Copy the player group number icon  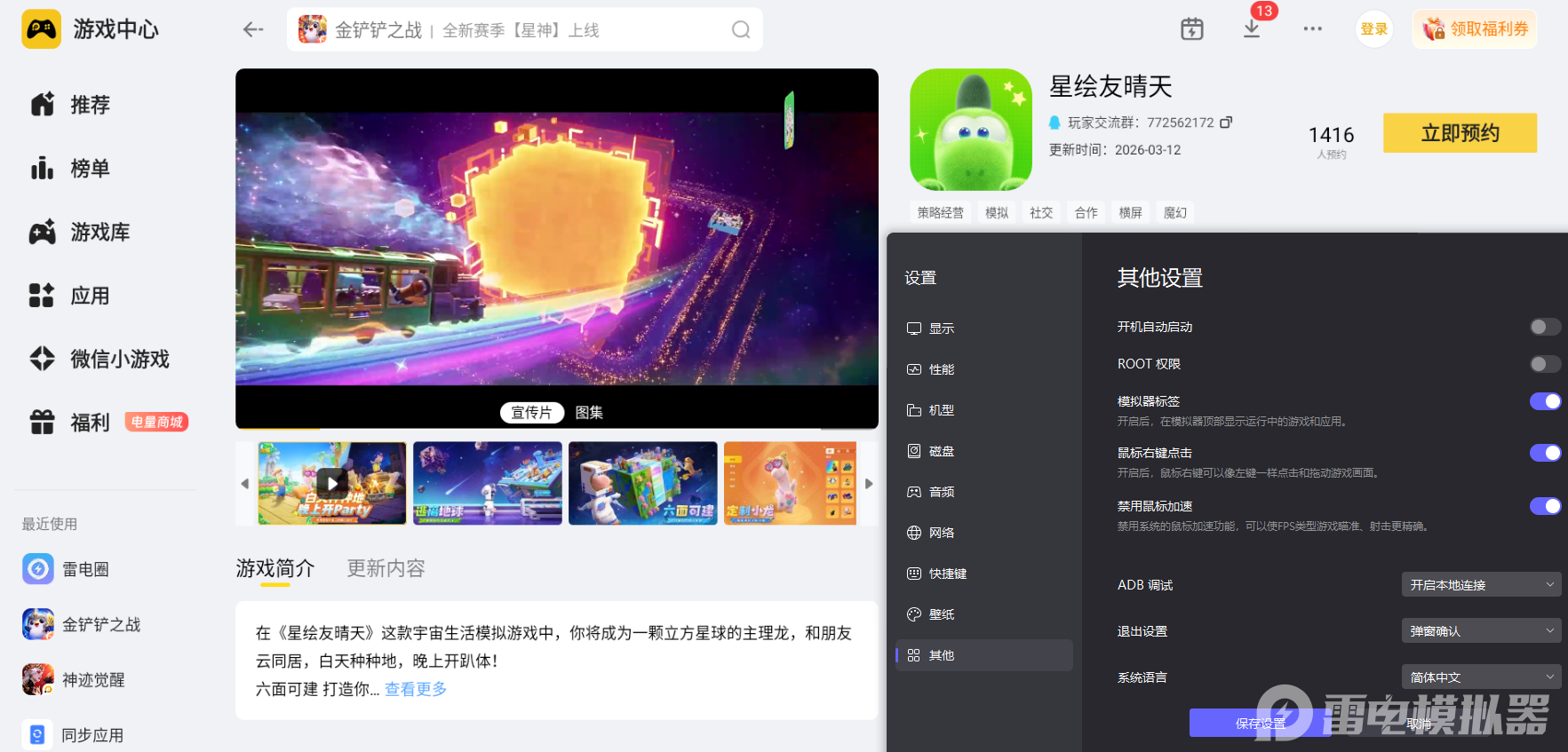1226,123
